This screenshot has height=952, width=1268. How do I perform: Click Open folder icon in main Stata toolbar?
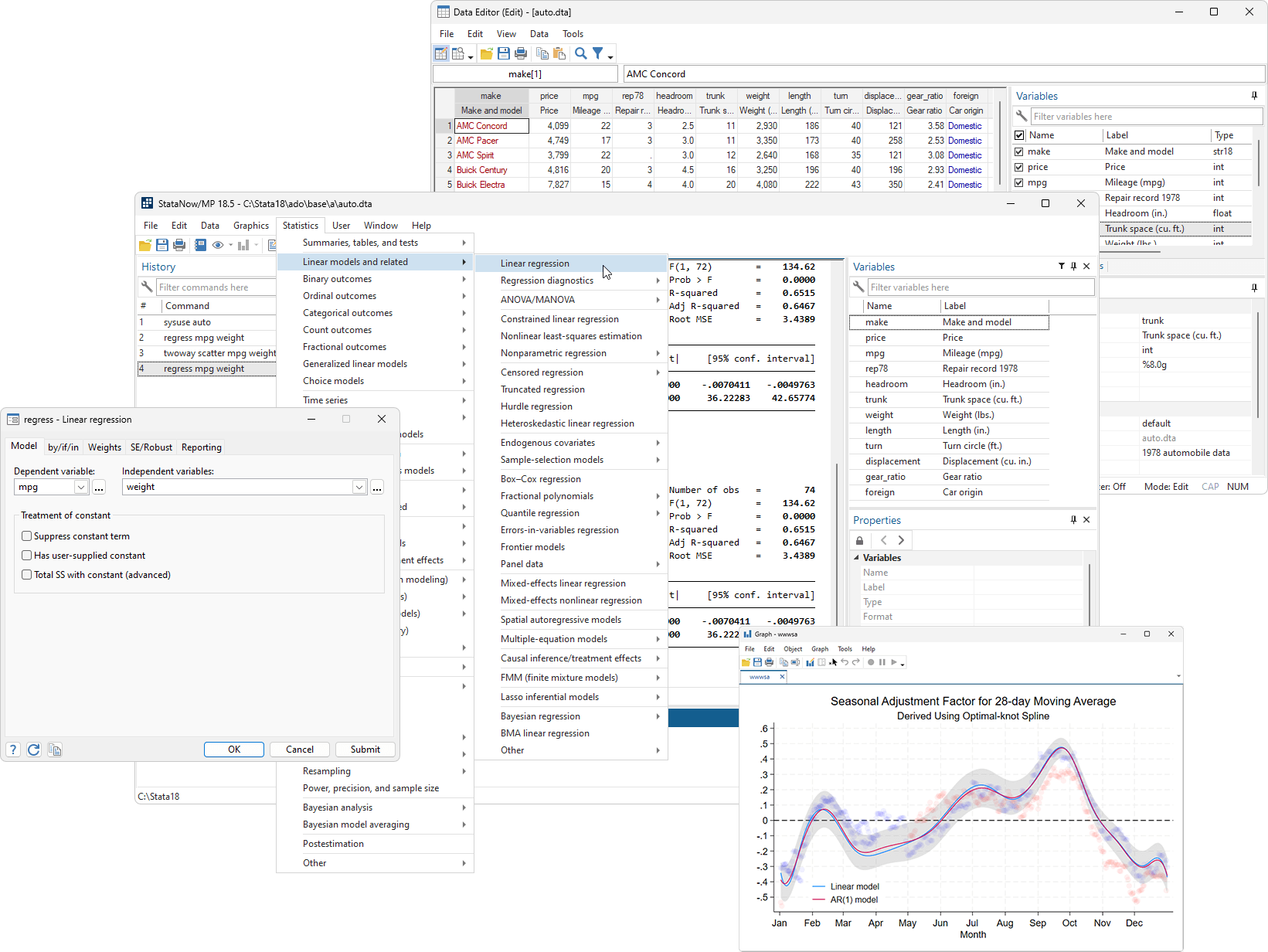145,245
